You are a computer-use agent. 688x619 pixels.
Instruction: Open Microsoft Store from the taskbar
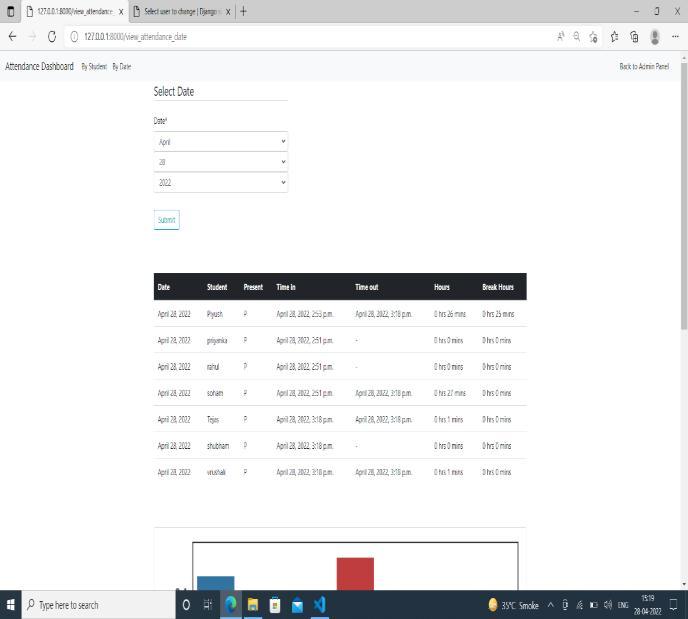[275, 605]
